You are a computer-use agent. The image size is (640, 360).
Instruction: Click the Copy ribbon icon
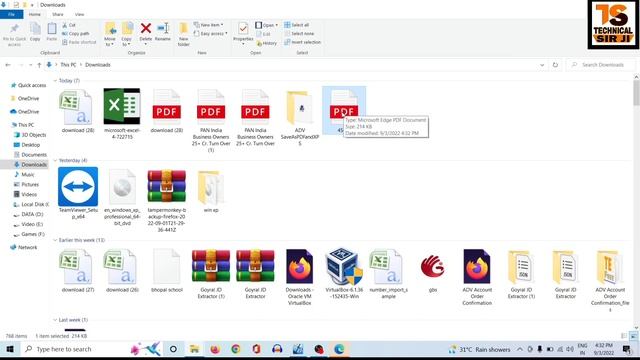[x=35, y=32]
